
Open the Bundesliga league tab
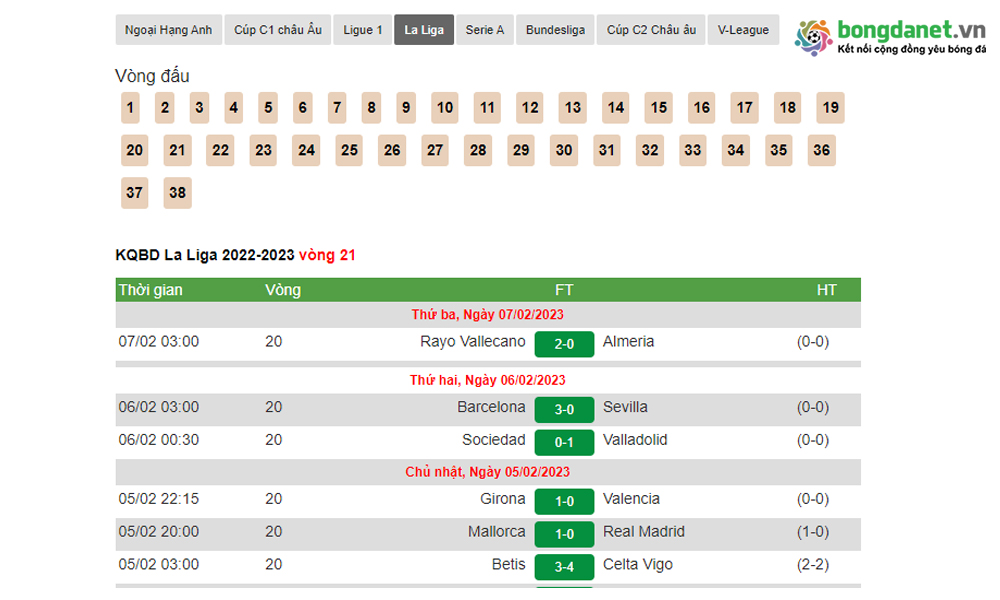pos(555,30)
